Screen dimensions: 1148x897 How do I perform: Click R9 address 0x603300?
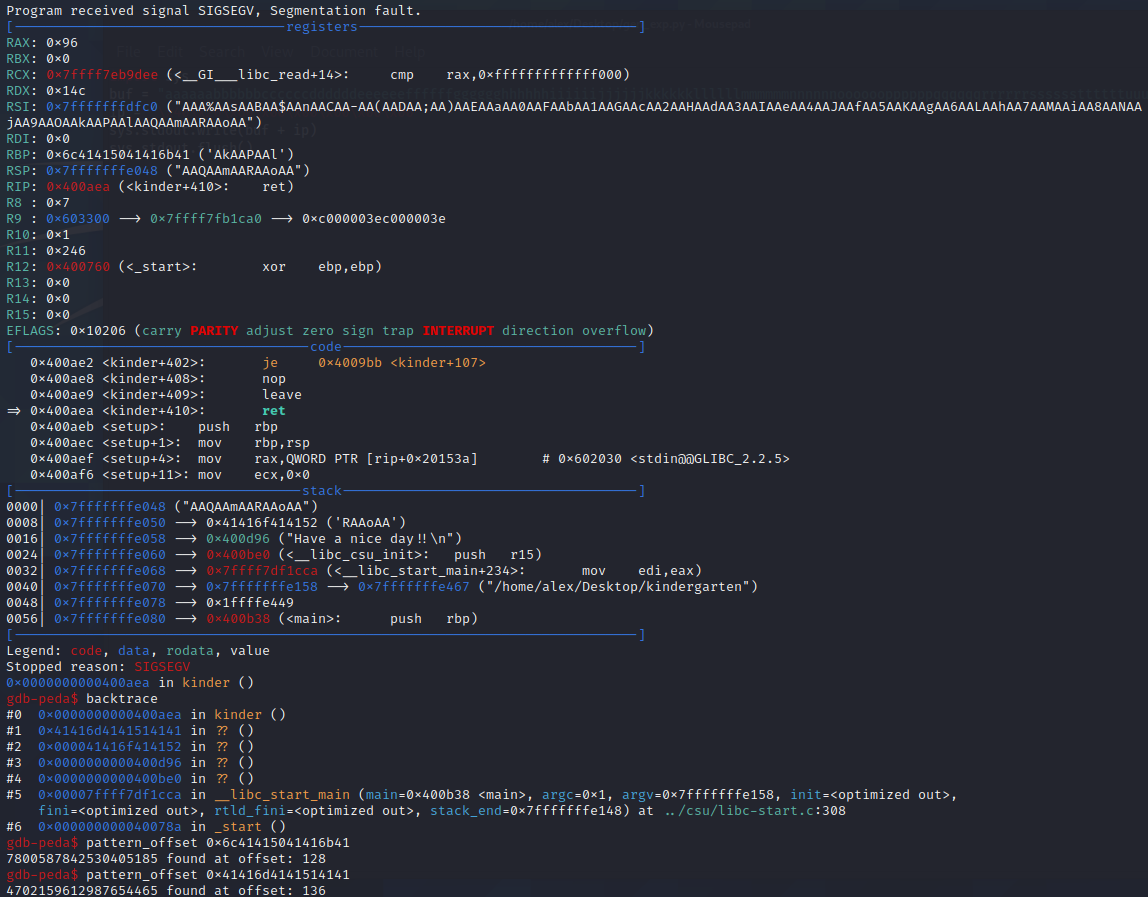(x=78, y=219)
